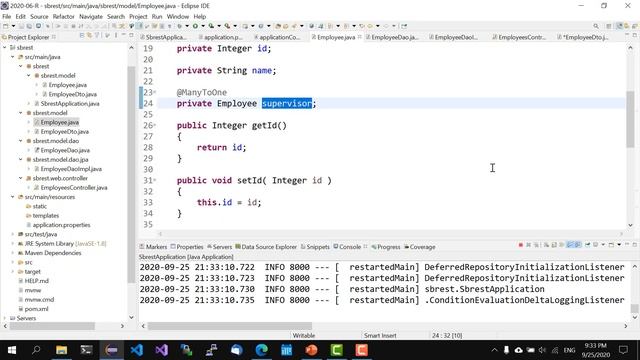Click Clear Console icon
640x360 pixels.
546,245
